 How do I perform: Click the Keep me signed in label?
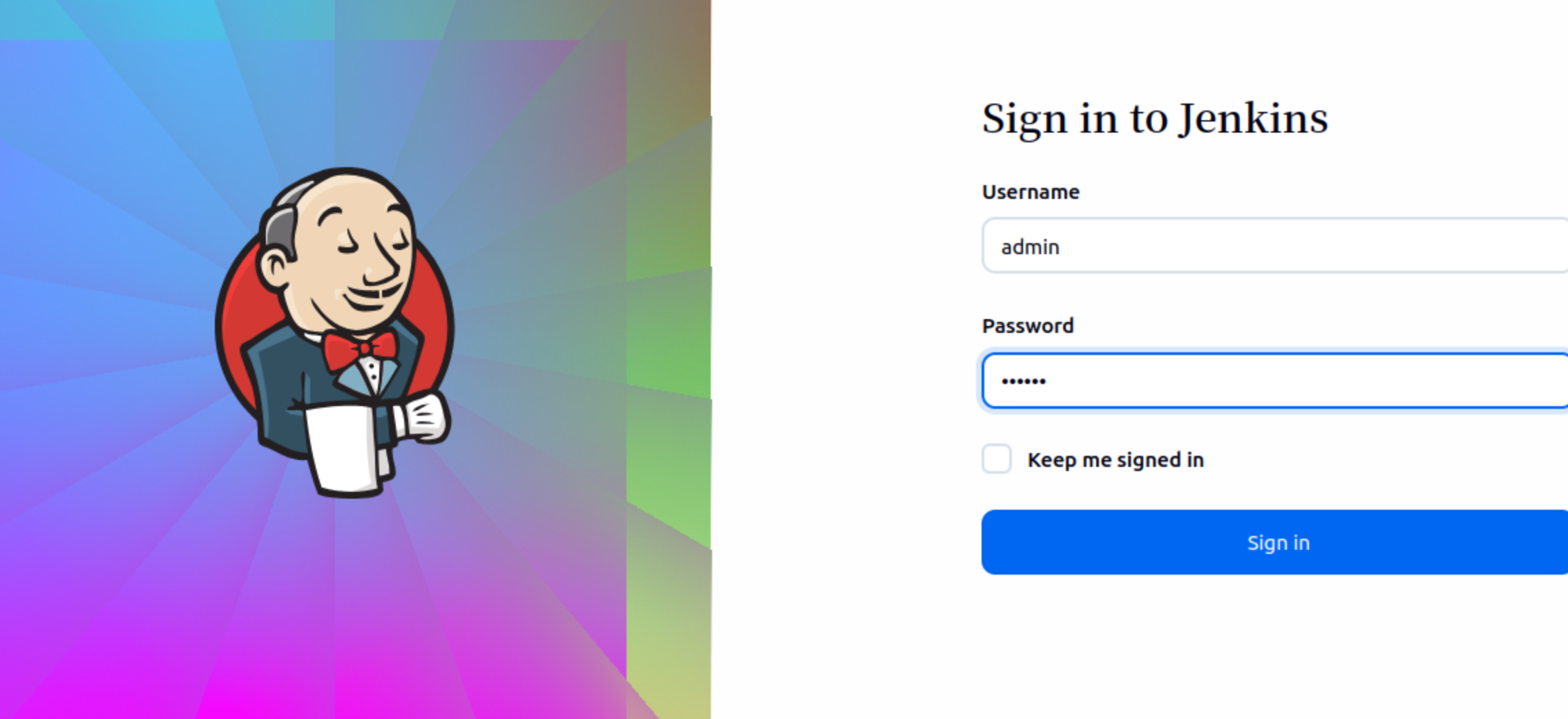tap(1116, 460)
